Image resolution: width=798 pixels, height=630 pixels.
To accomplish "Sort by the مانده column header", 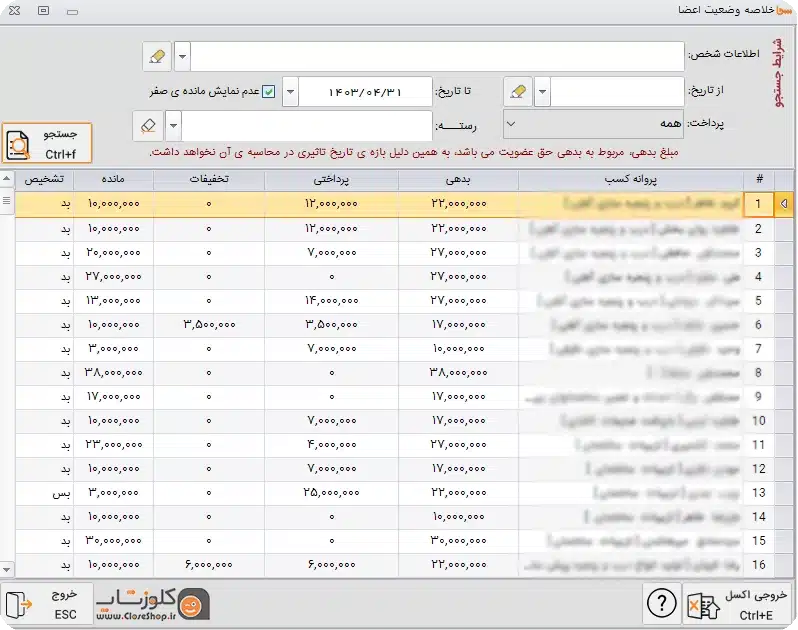I will click(x=113, y=179).
